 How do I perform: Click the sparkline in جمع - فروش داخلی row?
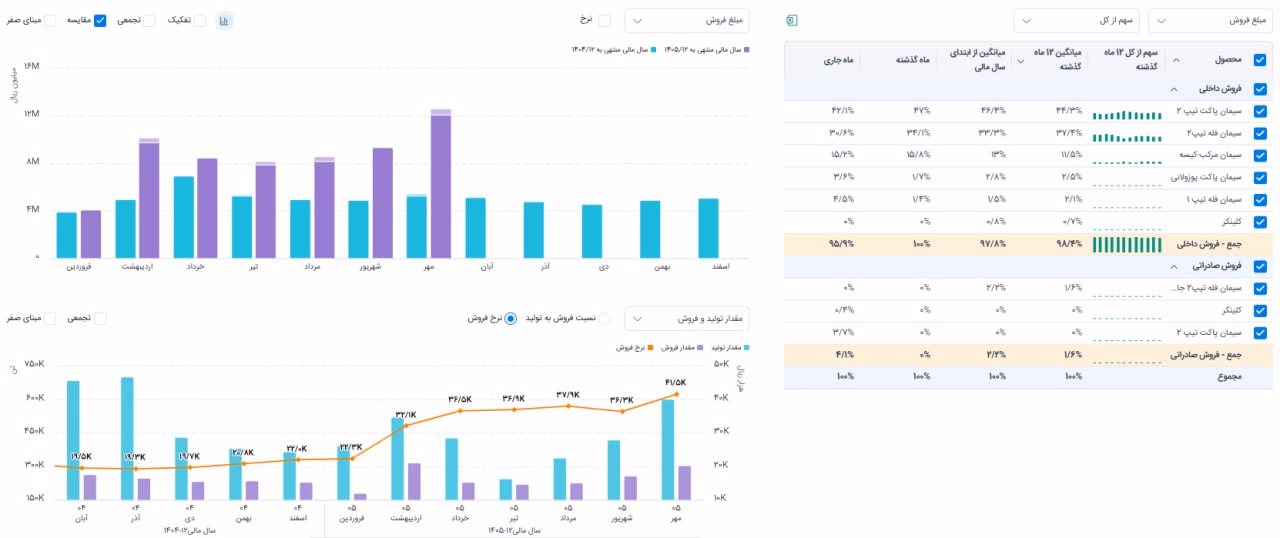click(1127, 243)
